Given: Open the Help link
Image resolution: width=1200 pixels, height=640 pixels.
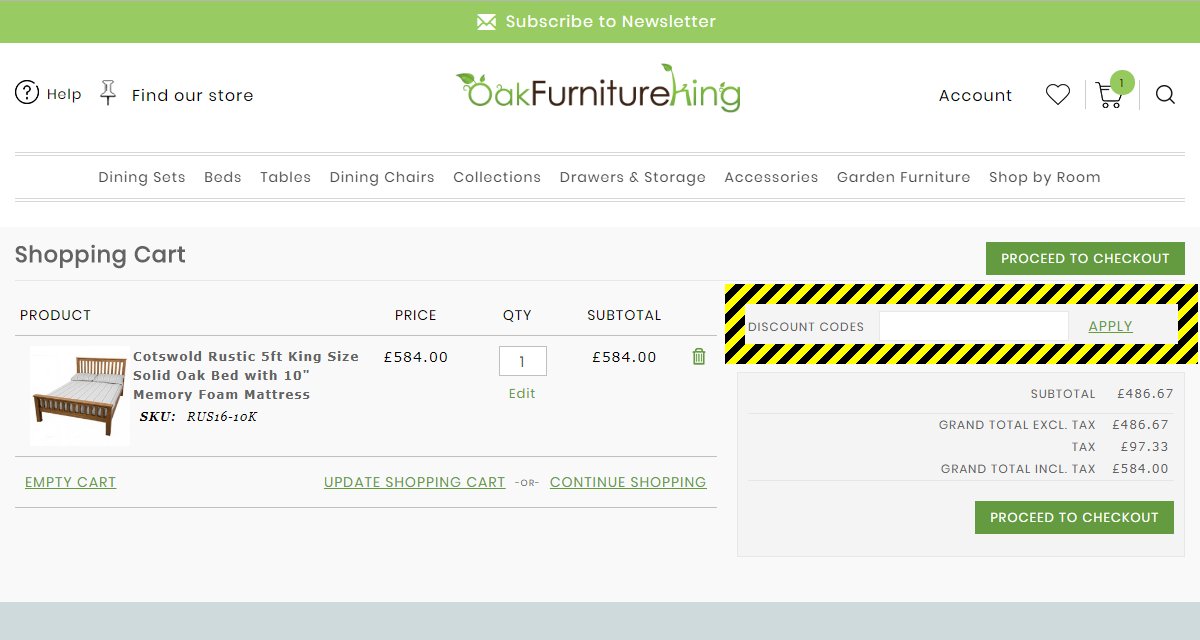Looking at the screenshot, I should (64, 94).
